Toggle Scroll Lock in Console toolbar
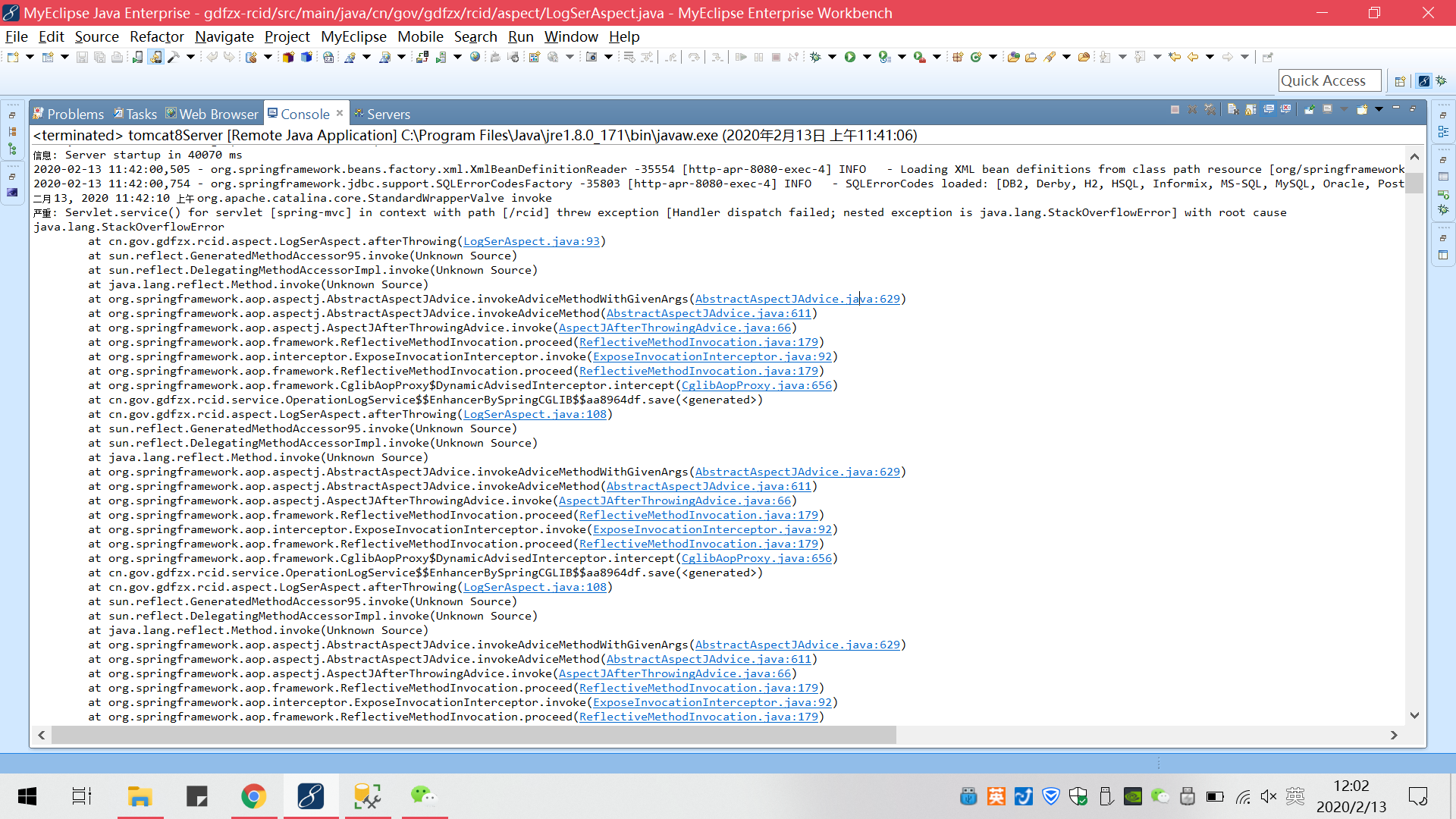Screen dimensions: 1456x819 tap(1250, 110)
